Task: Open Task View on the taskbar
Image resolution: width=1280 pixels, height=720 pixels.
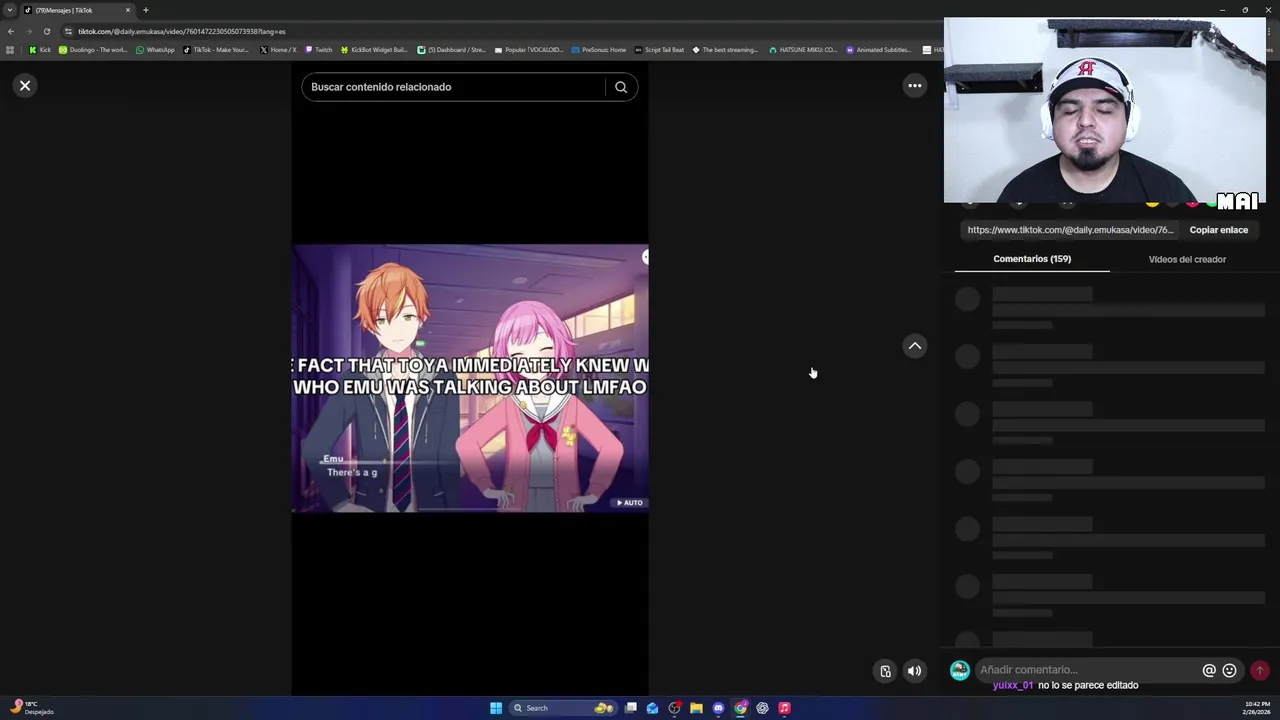Action: (x=631, y=708)
